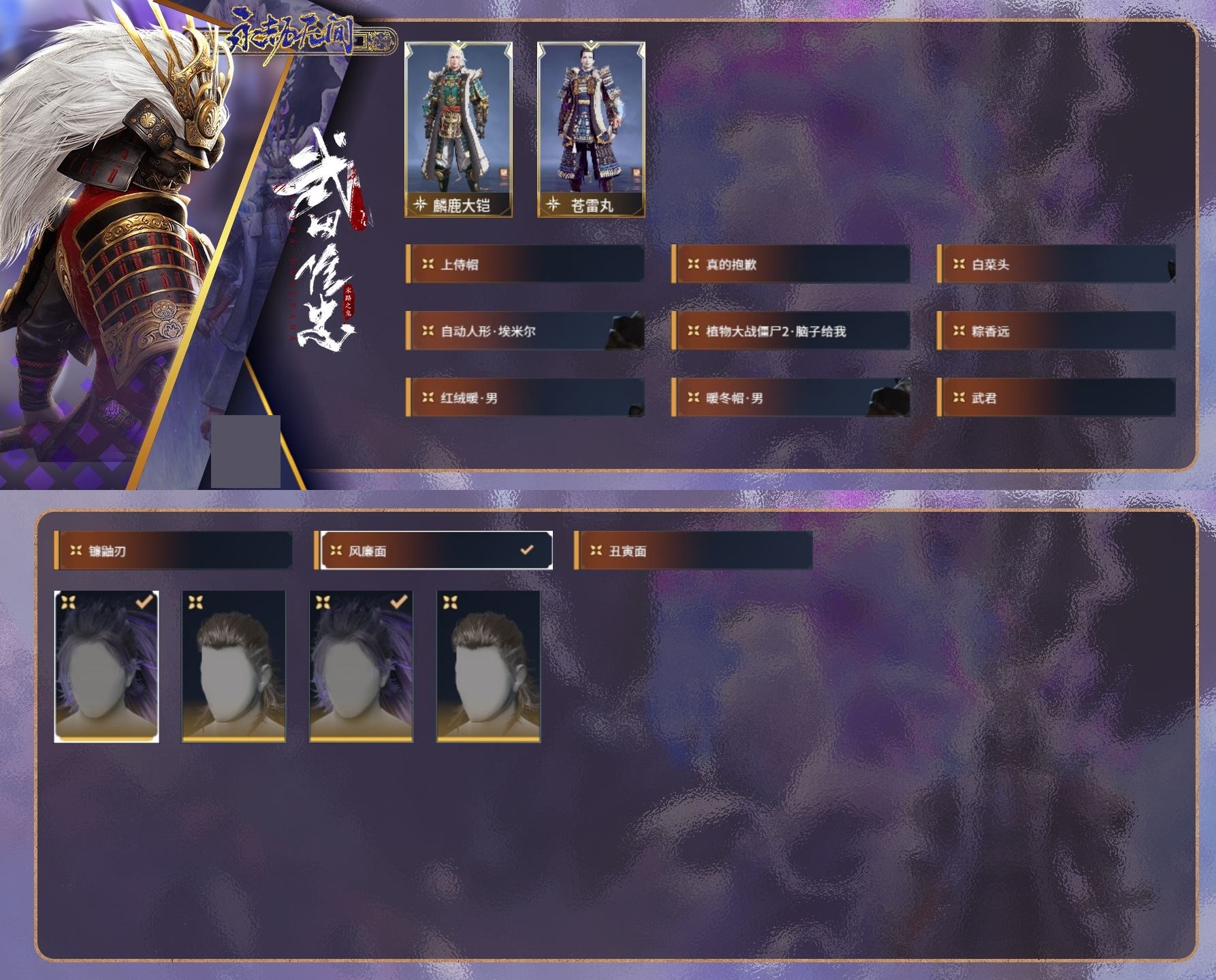Open the 自动人形·埃米尔 item entry

coord(525,331)
